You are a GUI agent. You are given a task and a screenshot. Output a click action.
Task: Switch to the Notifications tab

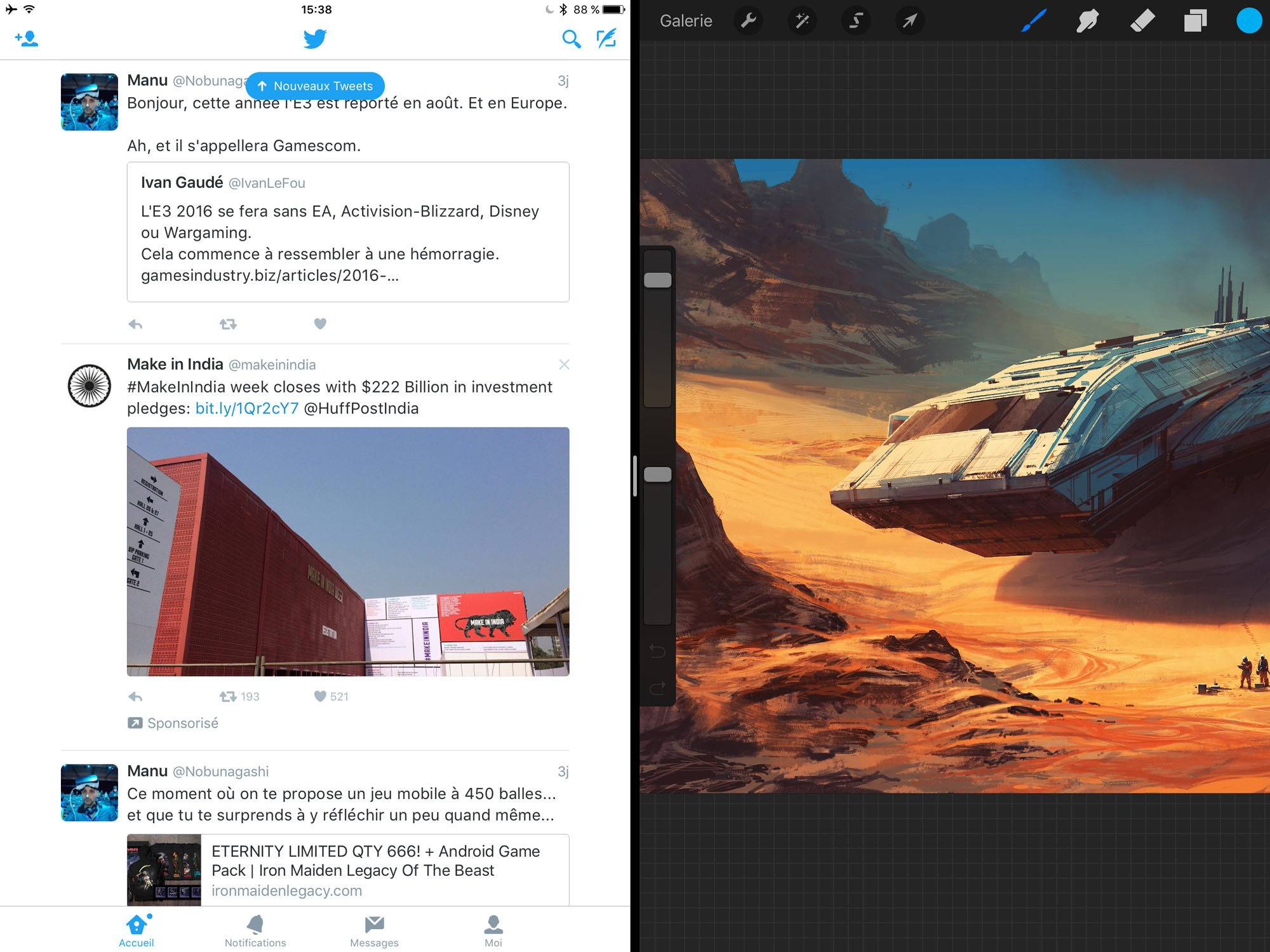tap(255, 930)
